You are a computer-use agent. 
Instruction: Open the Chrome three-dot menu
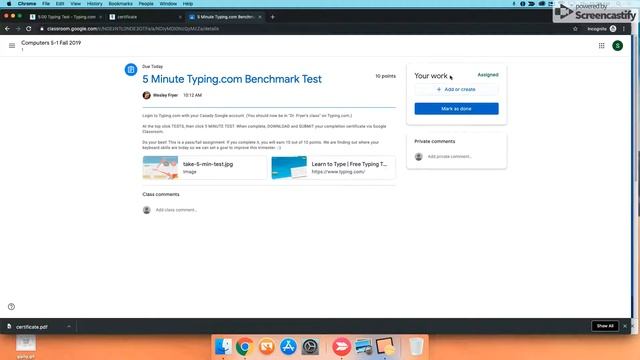pos(624,29)
